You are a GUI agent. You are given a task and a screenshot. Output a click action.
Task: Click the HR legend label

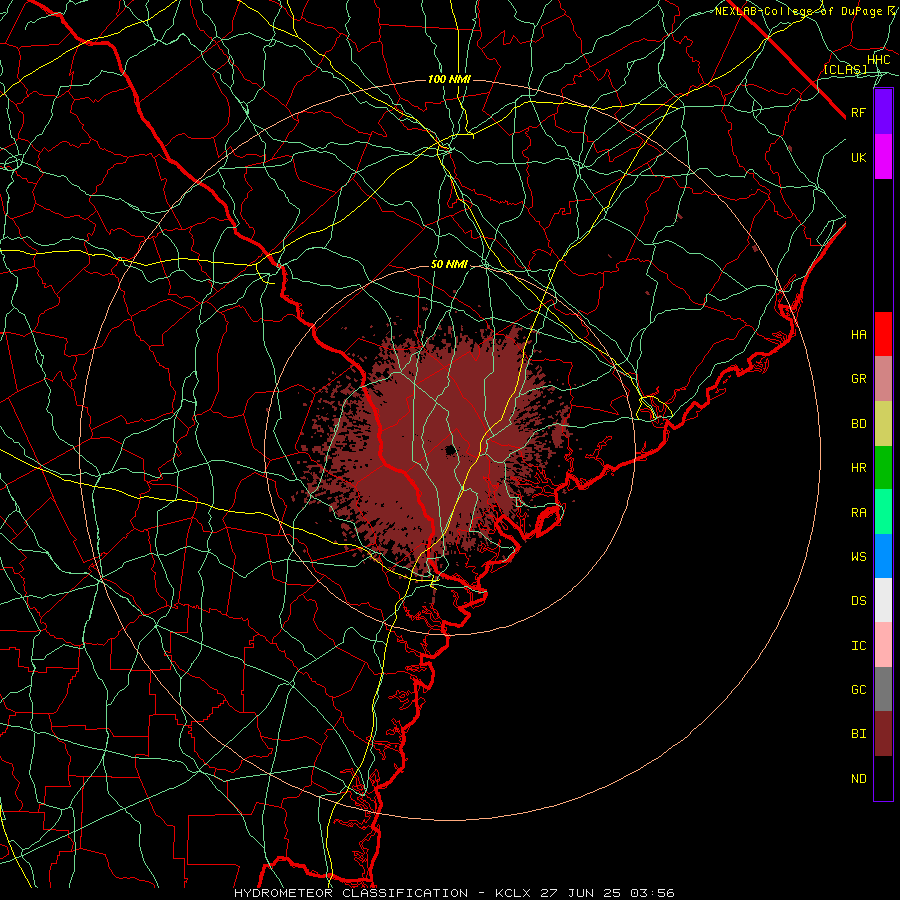tap(858, 468)
